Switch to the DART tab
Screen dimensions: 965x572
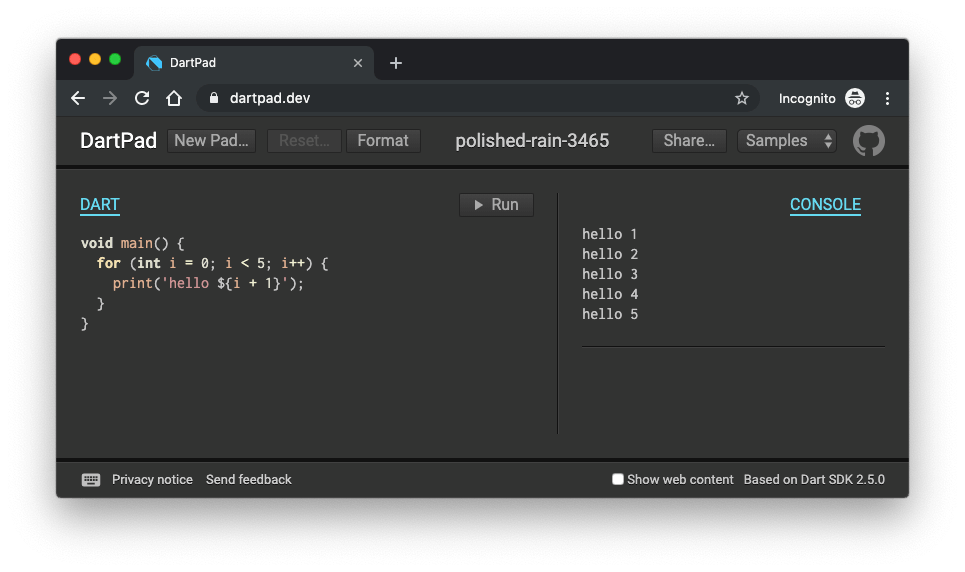coord(100,205)
